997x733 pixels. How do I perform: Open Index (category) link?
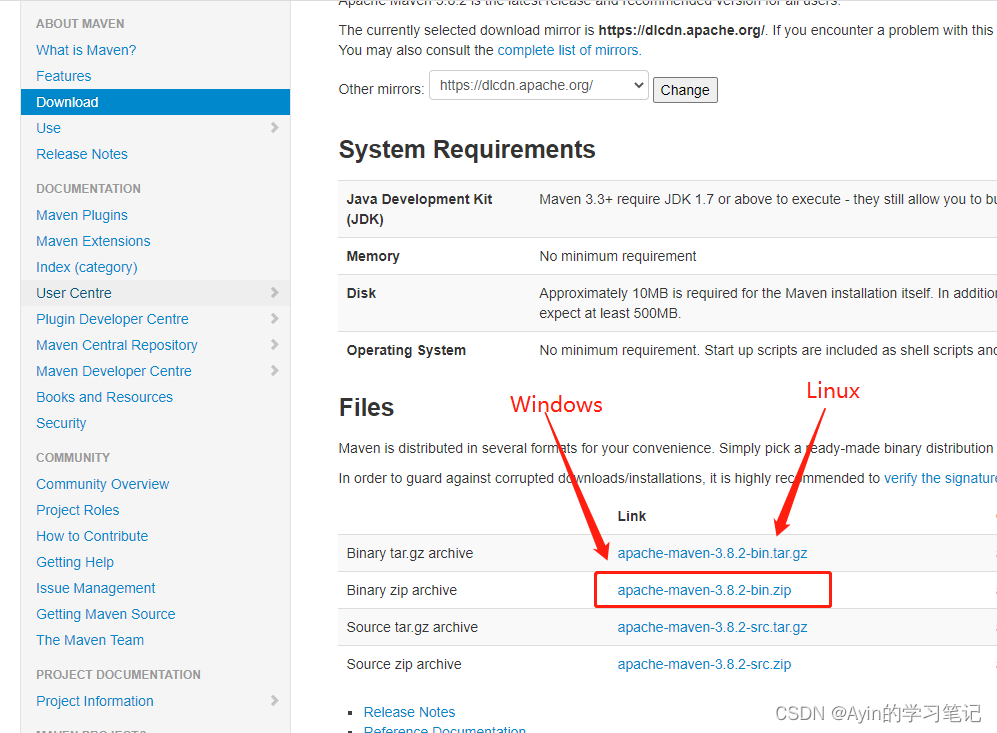tap(86, 268)
